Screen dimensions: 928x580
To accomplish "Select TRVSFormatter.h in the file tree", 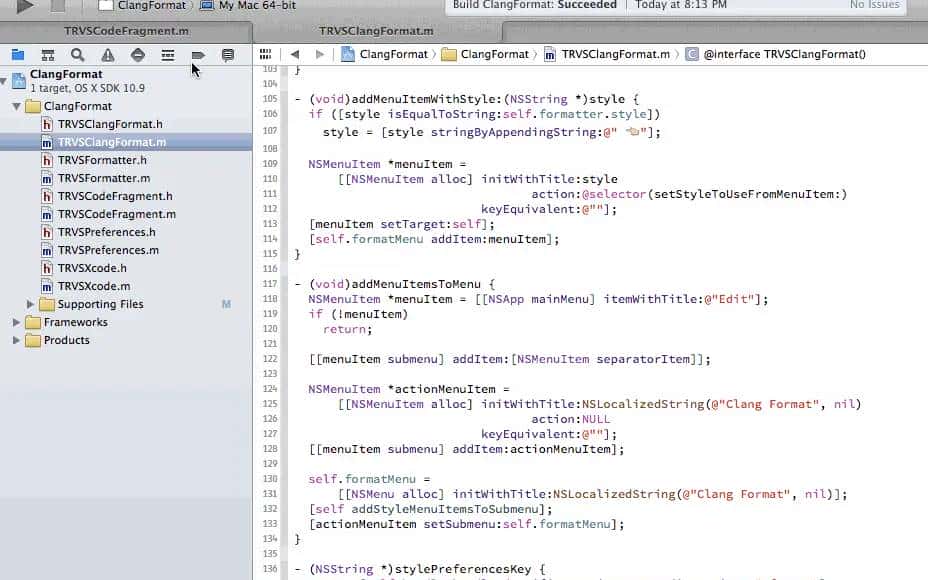I will pos(102,160).
